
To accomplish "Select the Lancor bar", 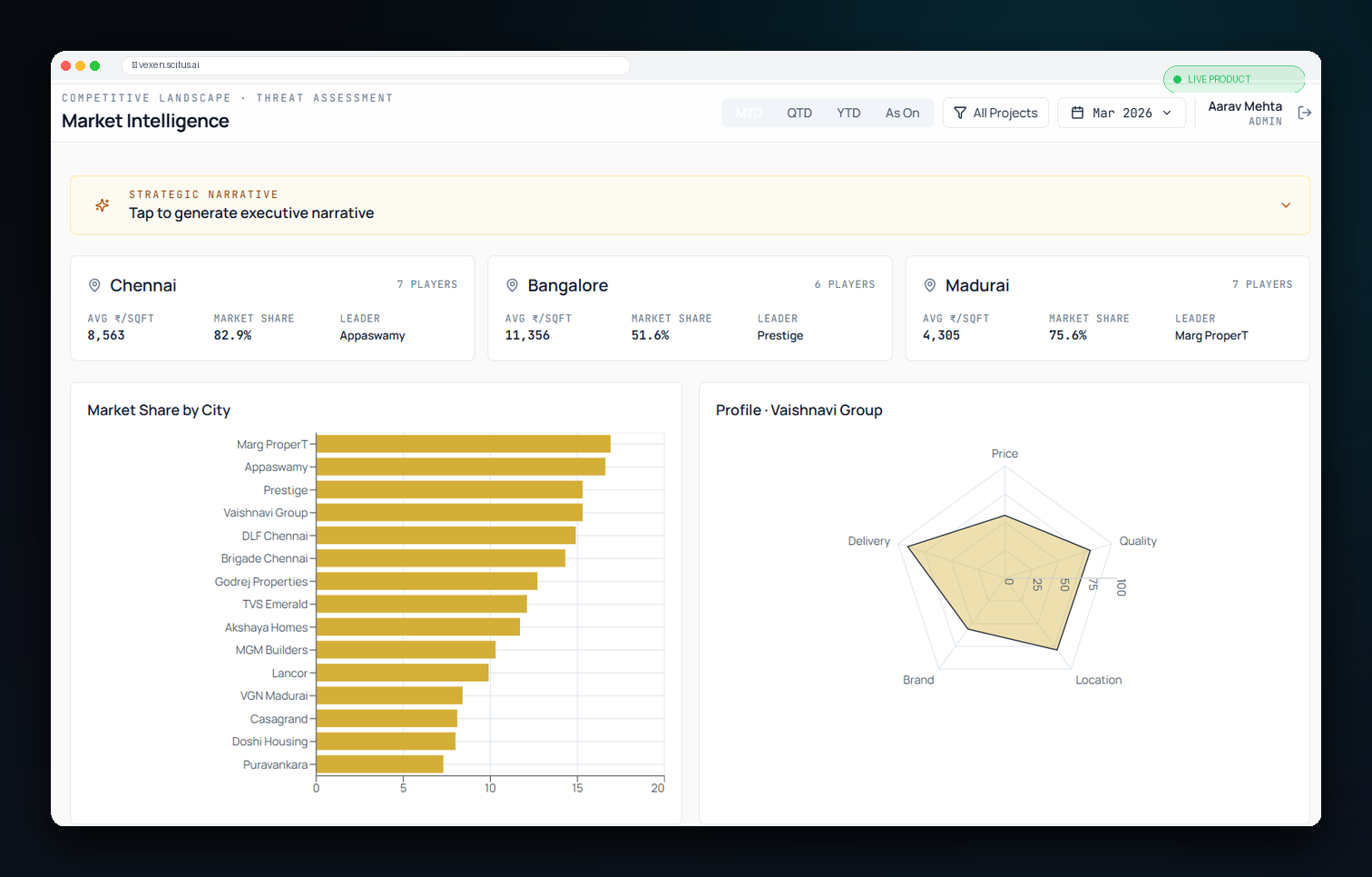I will tap(402, 673).
